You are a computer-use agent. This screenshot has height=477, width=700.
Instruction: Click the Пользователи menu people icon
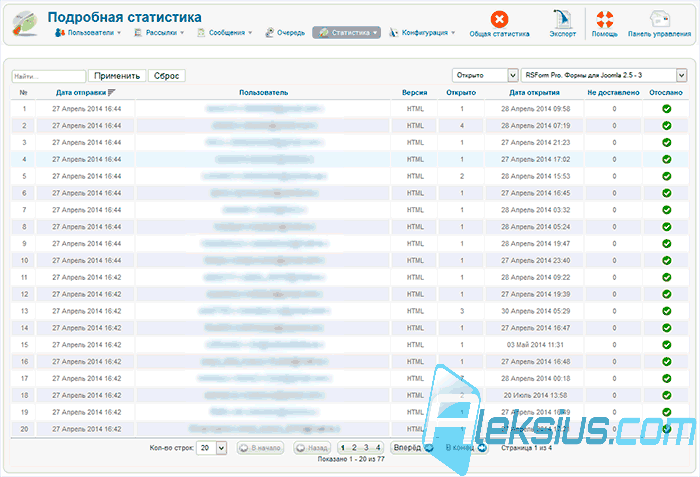(x=60, y=33)
